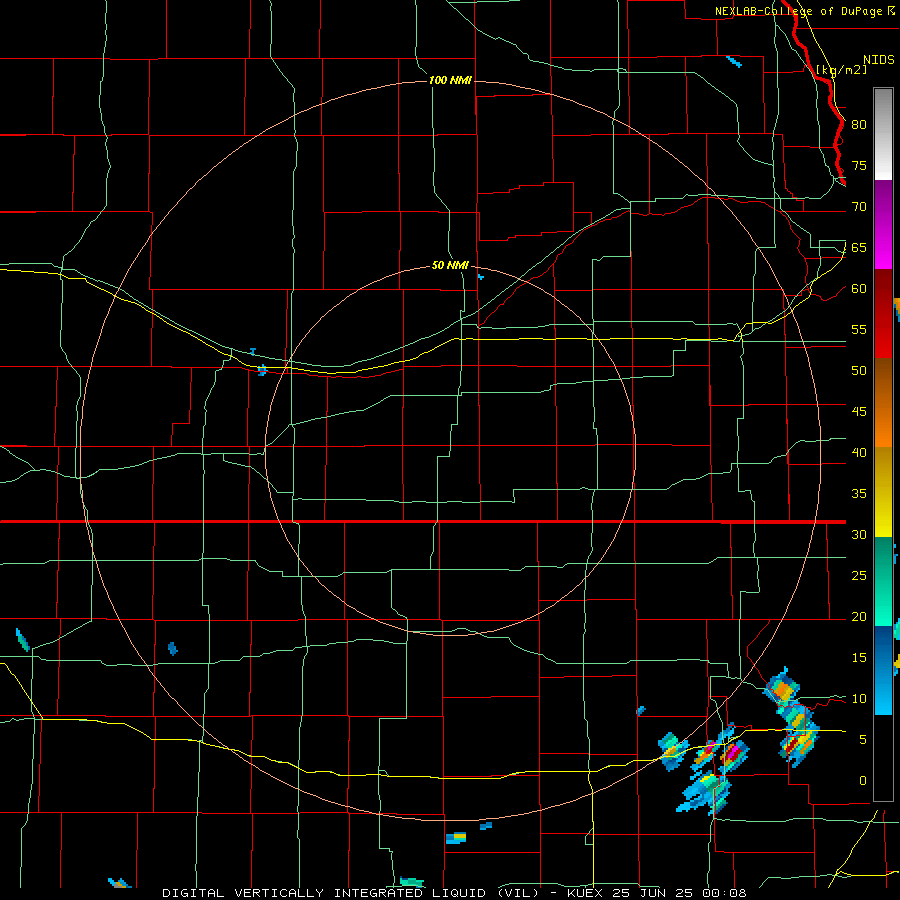Click the 0 value on the VIL scale
The width and height of the screenshot is (900, 900).
tap(863, 781)
